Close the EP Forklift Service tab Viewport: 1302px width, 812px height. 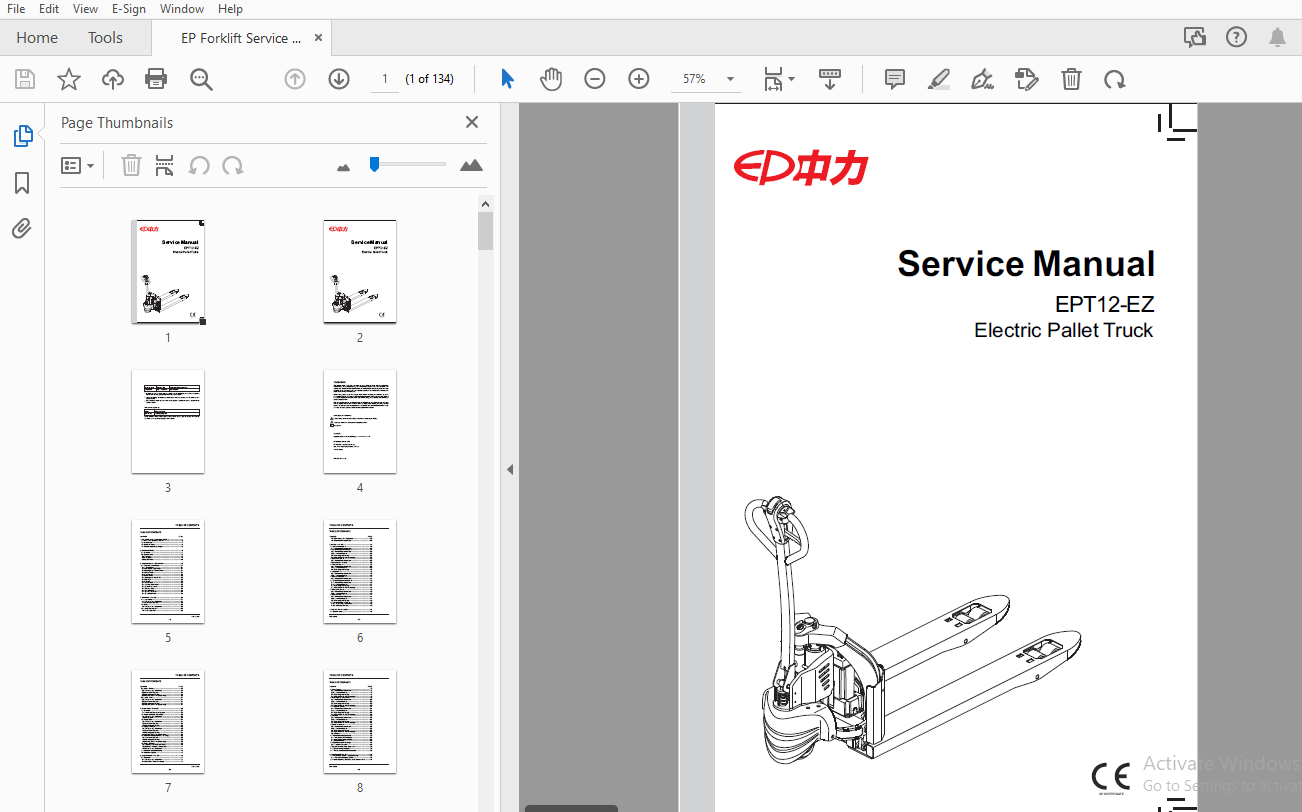coord(319,38)
